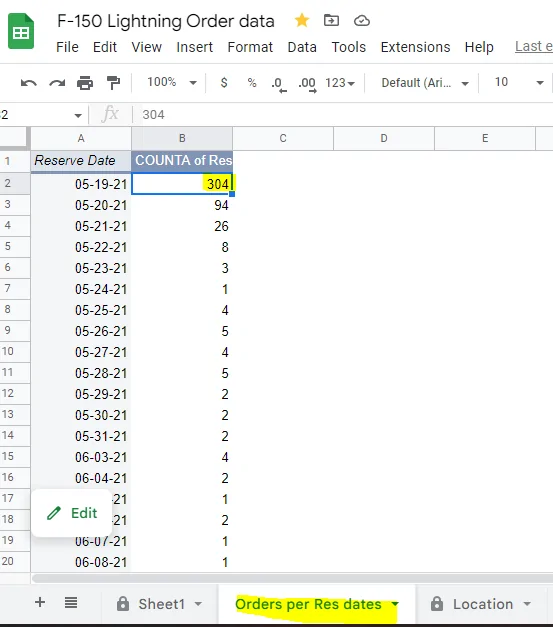Image resolution: width=553 pixels, height=627 pixels.
Task: Increase decimal places button
Action: pos(307,84)
